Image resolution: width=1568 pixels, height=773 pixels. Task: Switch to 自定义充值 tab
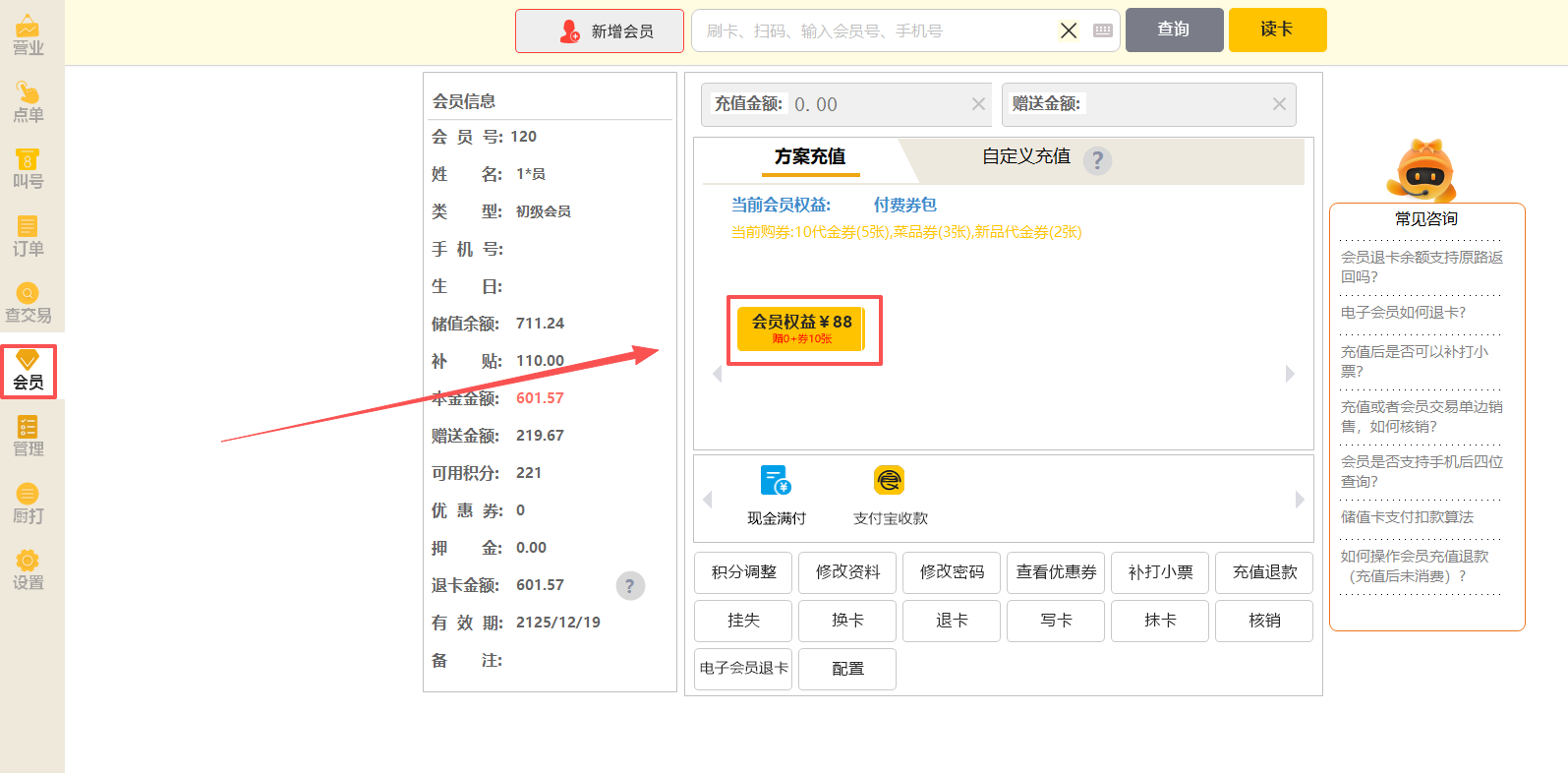point(1026,157)
